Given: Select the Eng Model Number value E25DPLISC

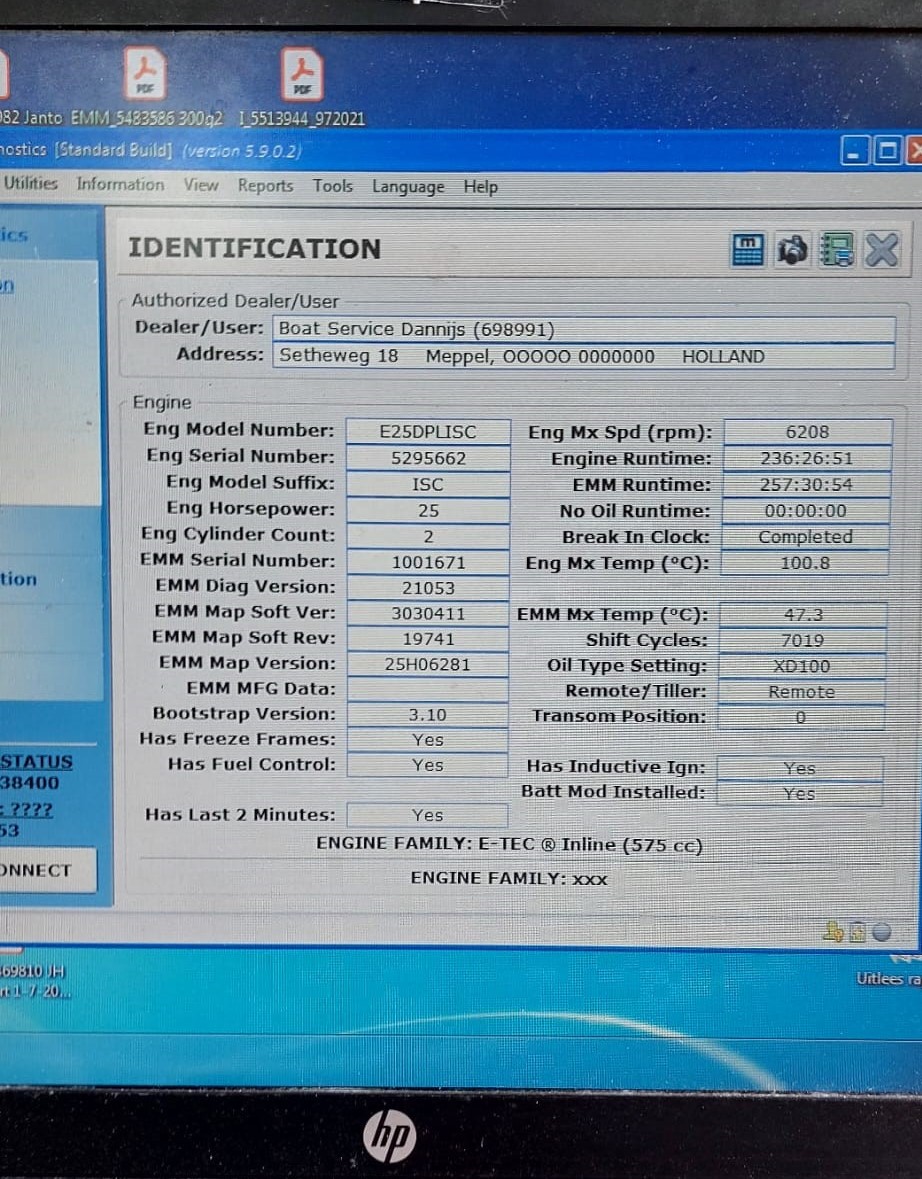Looking at the screenshot, I should pos(428,432).
